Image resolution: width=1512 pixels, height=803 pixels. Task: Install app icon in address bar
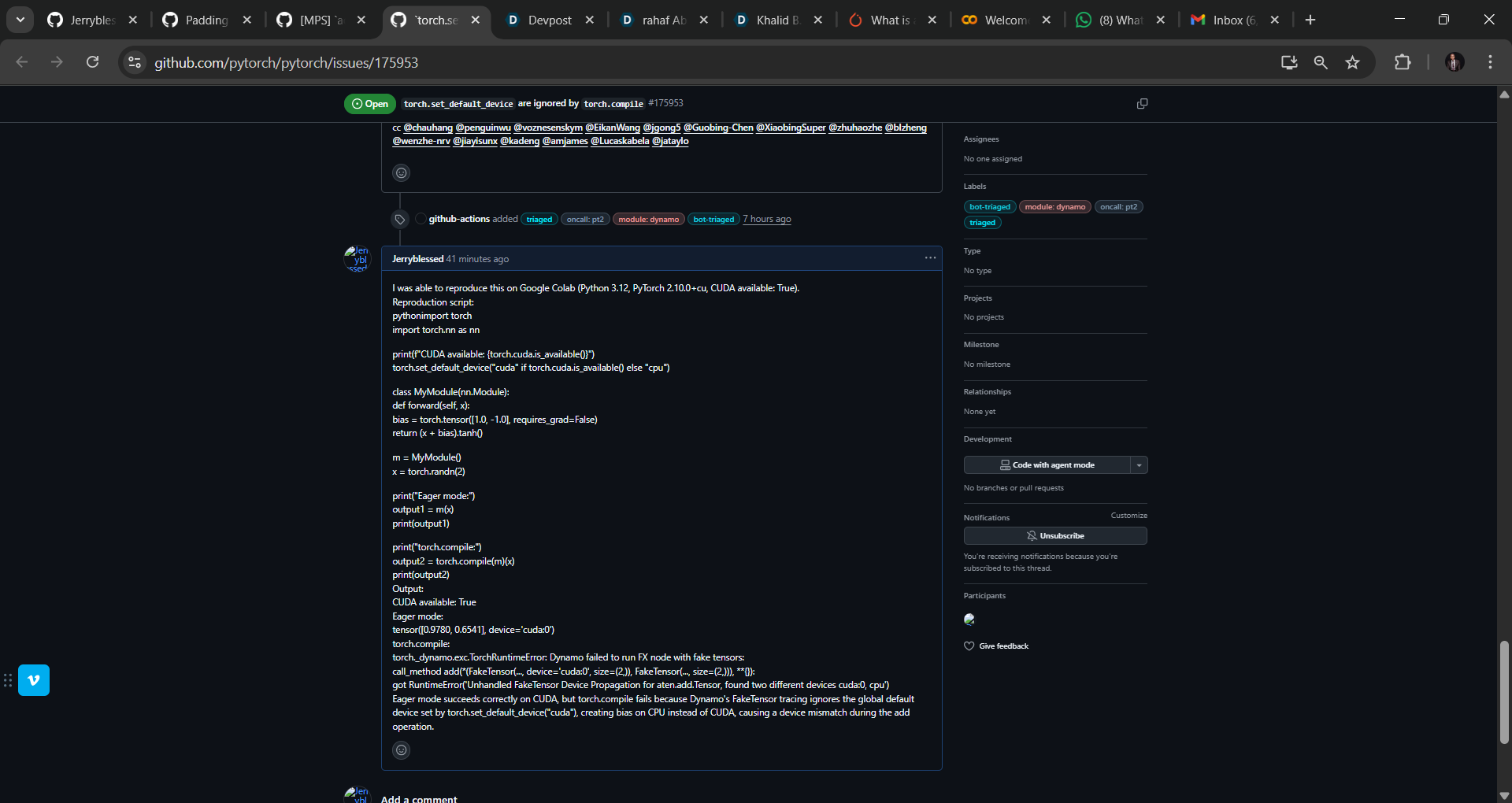tap(1289, 62)
